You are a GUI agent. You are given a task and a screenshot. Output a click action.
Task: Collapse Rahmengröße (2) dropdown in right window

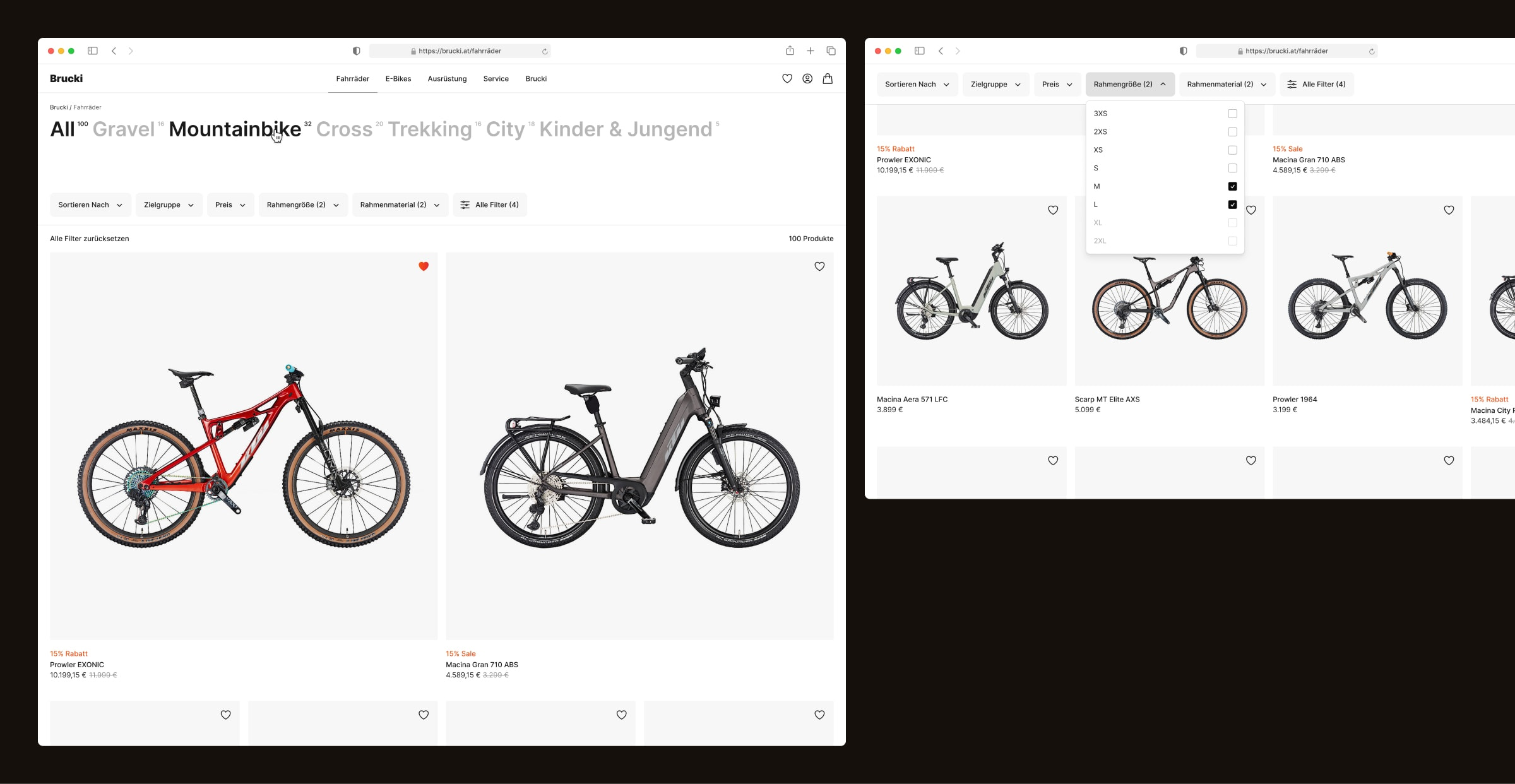1130,84
